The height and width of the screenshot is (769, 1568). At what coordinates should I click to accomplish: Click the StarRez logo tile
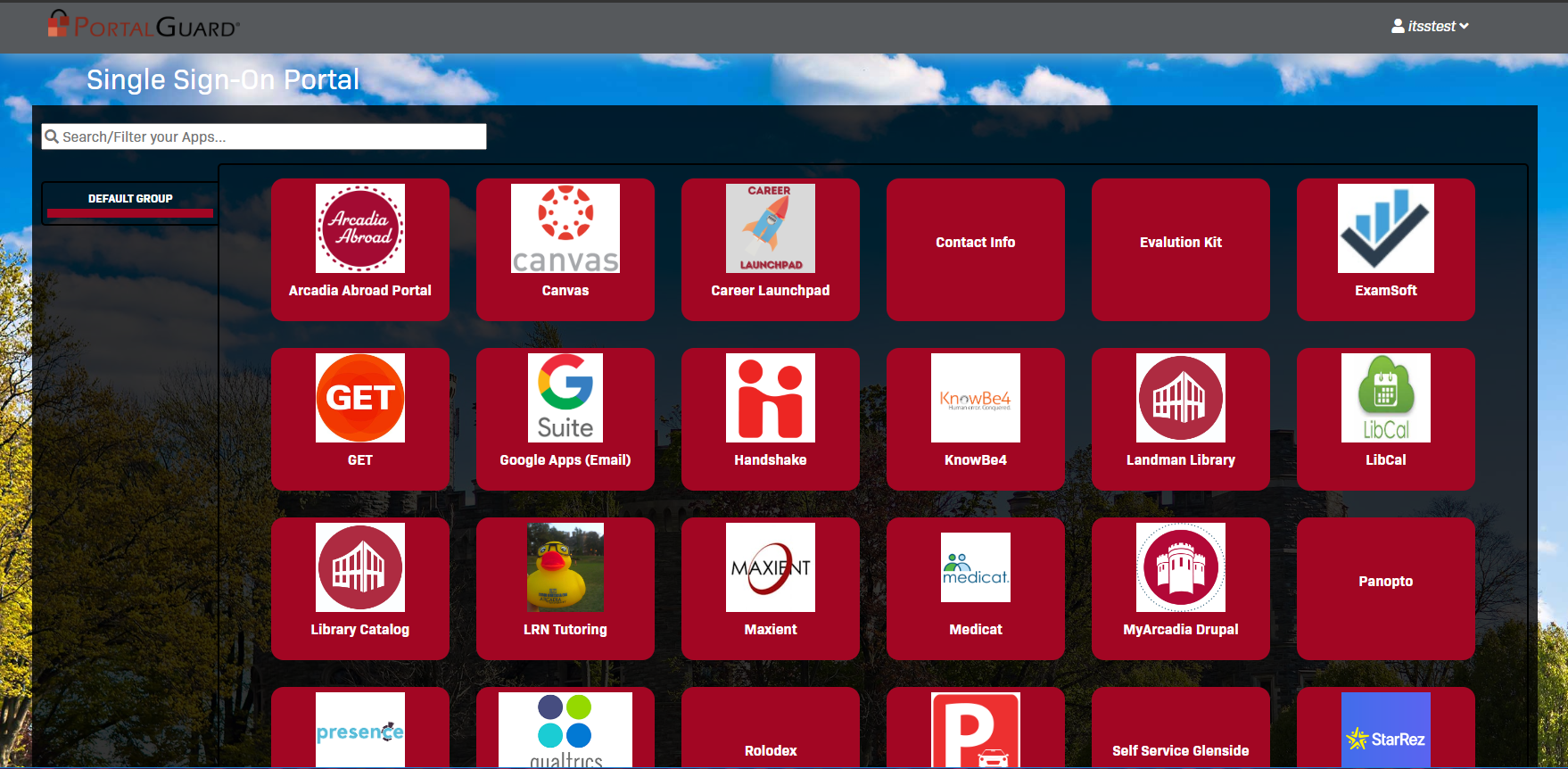pos(1386,730)
